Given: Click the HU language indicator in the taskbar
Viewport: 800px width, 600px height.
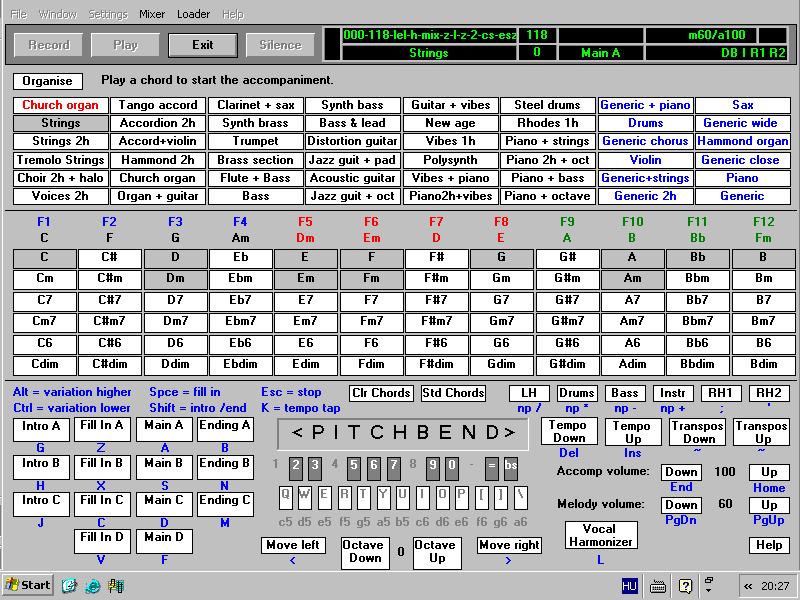Looking at the screenshot, I should [629, 585].
